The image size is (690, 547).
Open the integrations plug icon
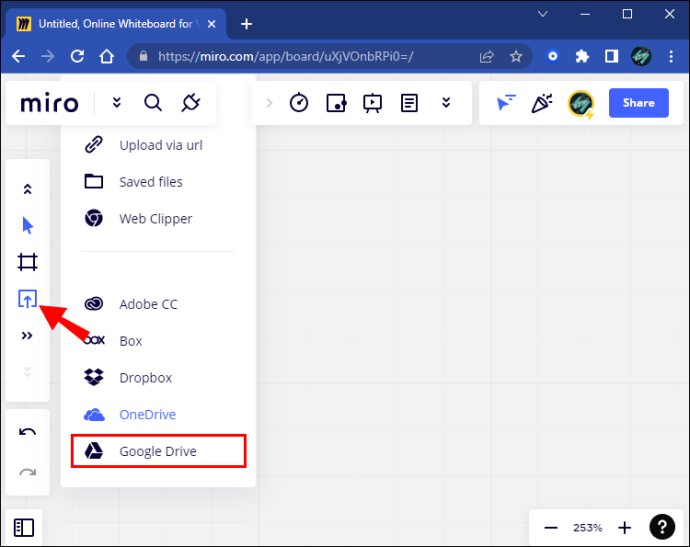point(191,103)
